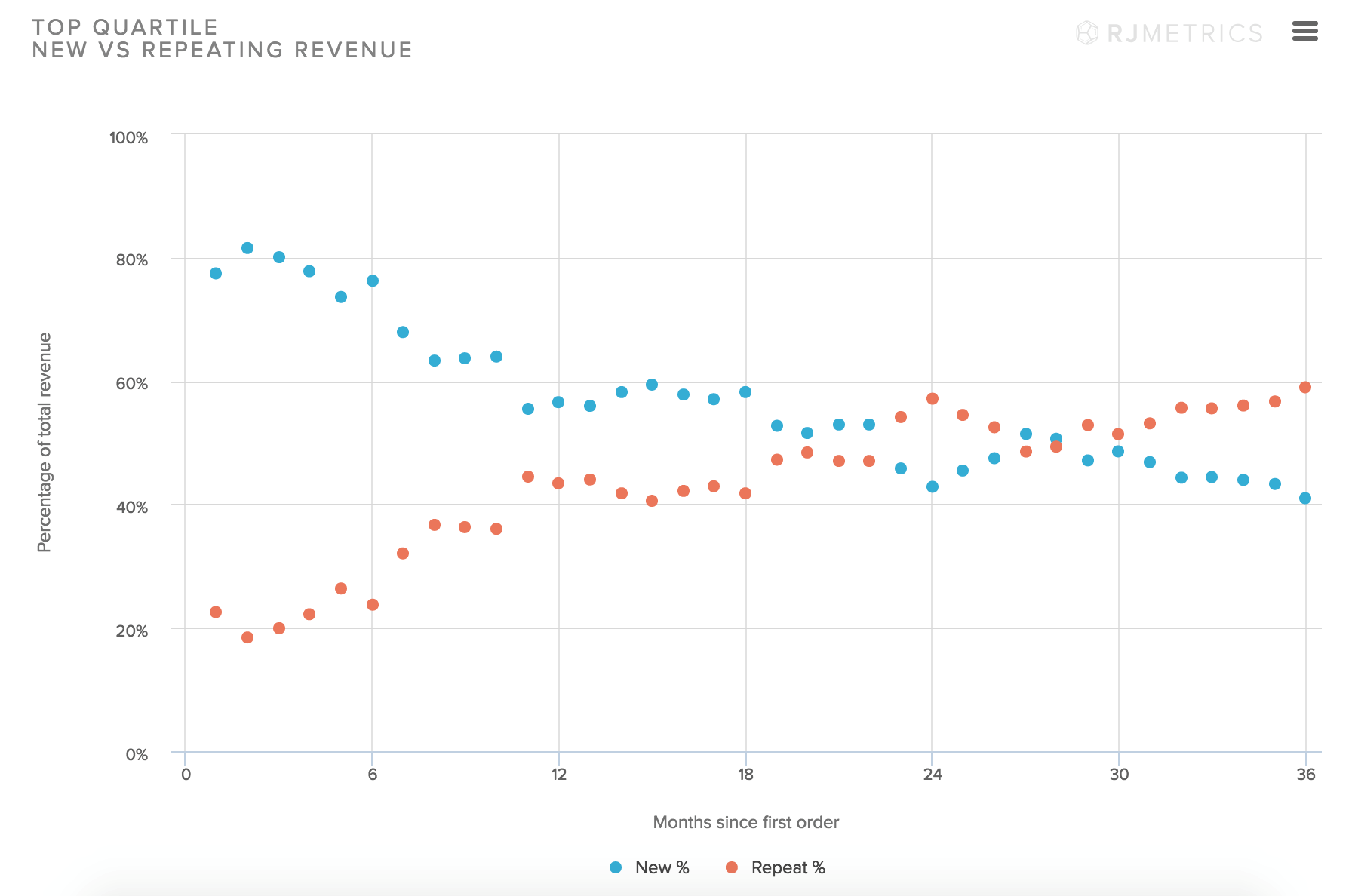Screen dimensions: 1355x896
Task: Toggle the Repeat % series legend label
Action: 788,867
